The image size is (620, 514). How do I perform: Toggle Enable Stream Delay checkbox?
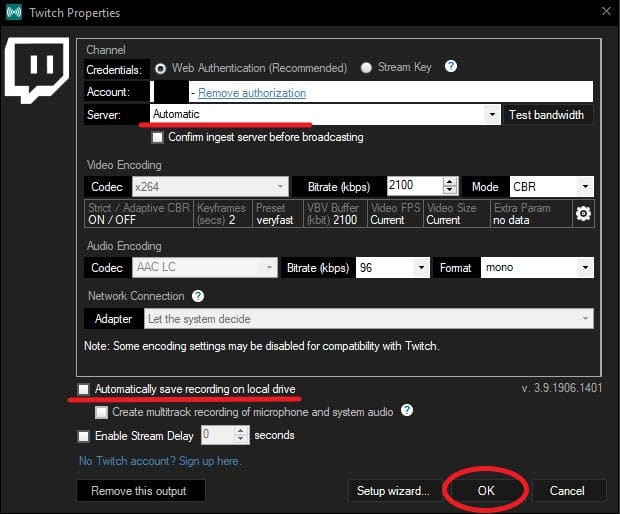coord(84,435)
